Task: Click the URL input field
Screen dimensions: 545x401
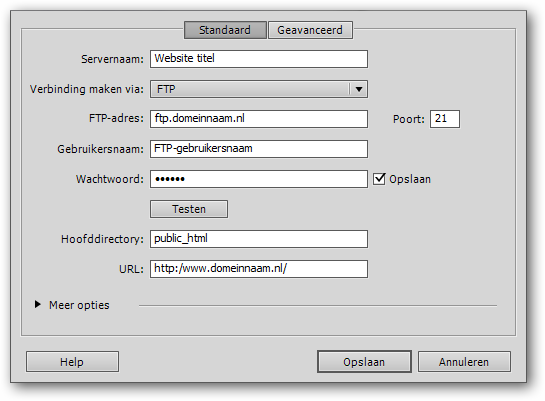Action: [259, 269]
